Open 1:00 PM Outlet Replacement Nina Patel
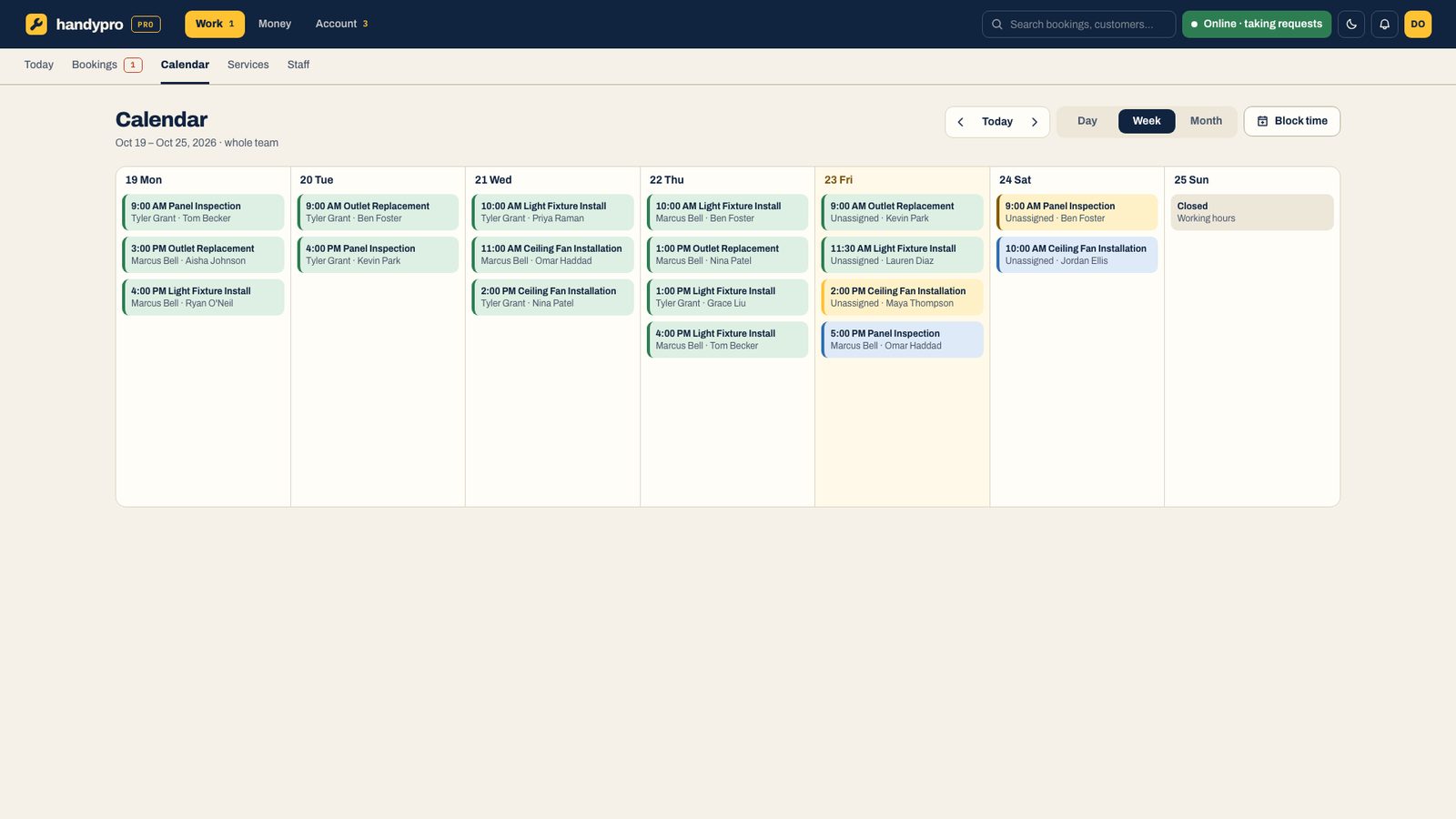1456x819 pixels. point(727,255)
